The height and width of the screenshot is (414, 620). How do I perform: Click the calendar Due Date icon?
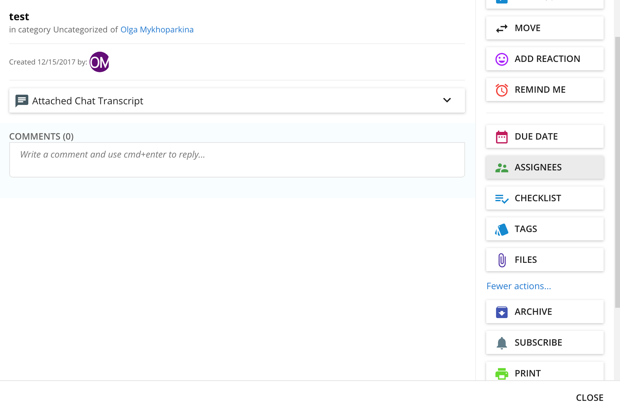(501, 137)
